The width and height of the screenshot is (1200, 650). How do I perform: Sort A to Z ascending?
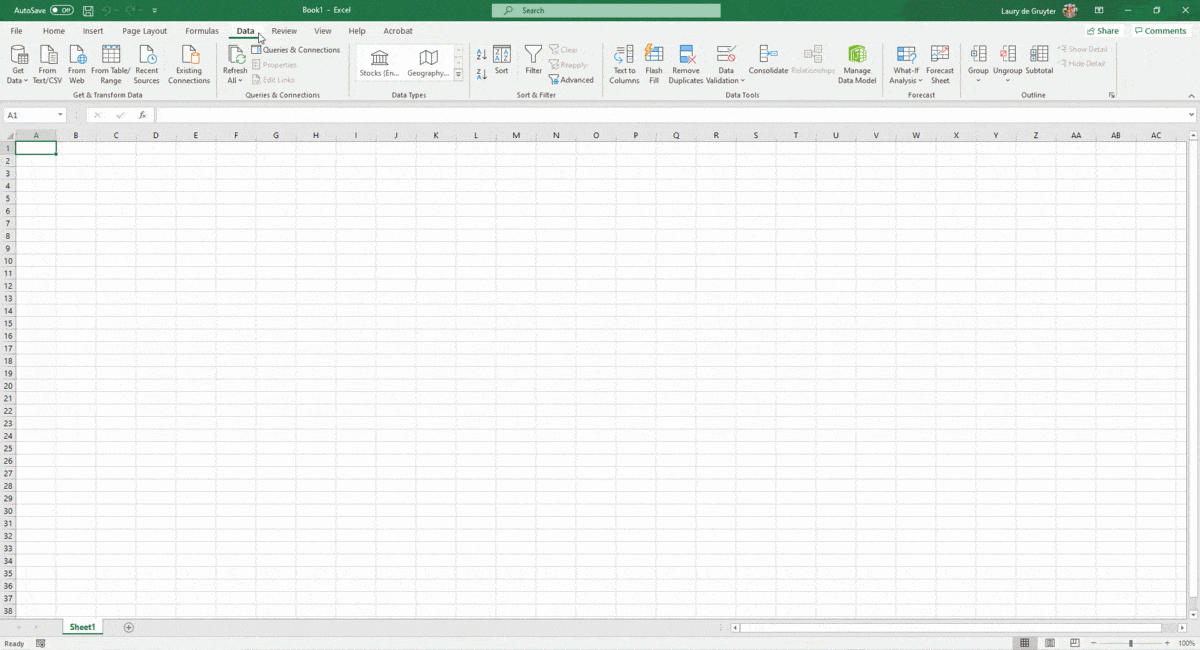point(482,55)
